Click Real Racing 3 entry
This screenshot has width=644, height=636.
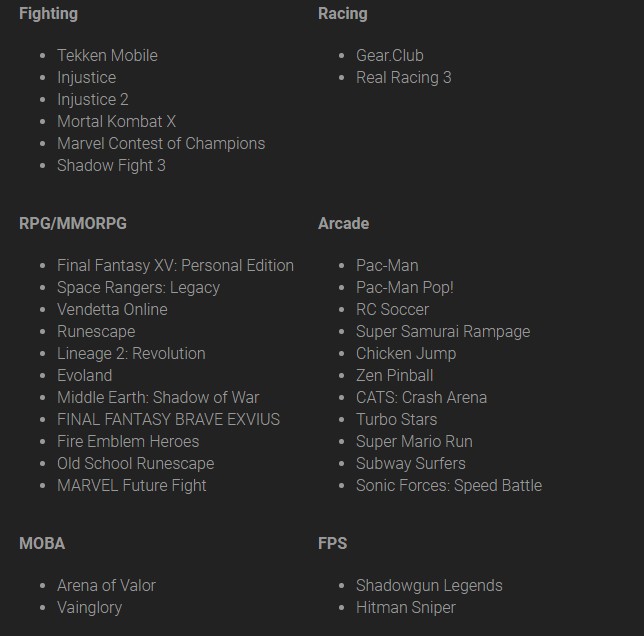(x=404, y=78)
